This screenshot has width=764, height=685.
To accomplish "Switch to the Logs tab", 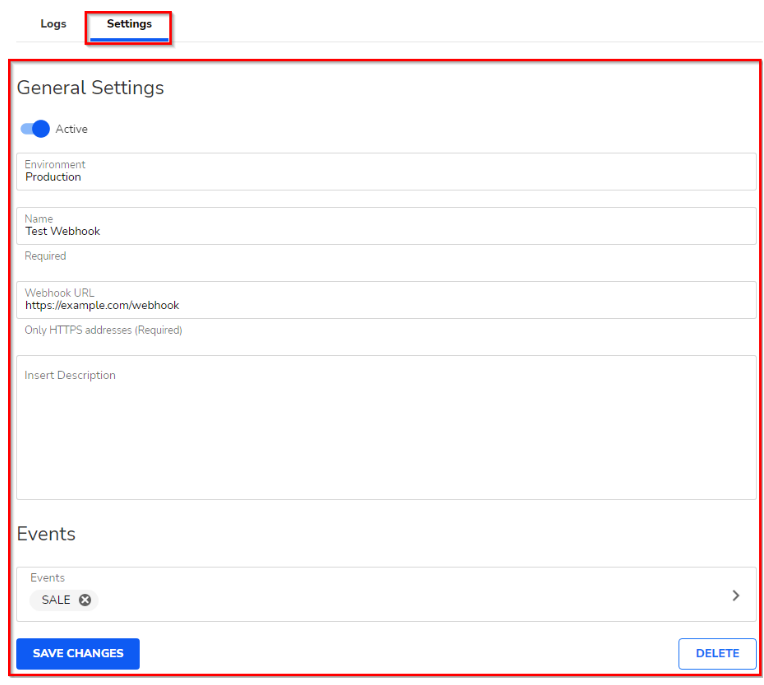I will (53, 24).
